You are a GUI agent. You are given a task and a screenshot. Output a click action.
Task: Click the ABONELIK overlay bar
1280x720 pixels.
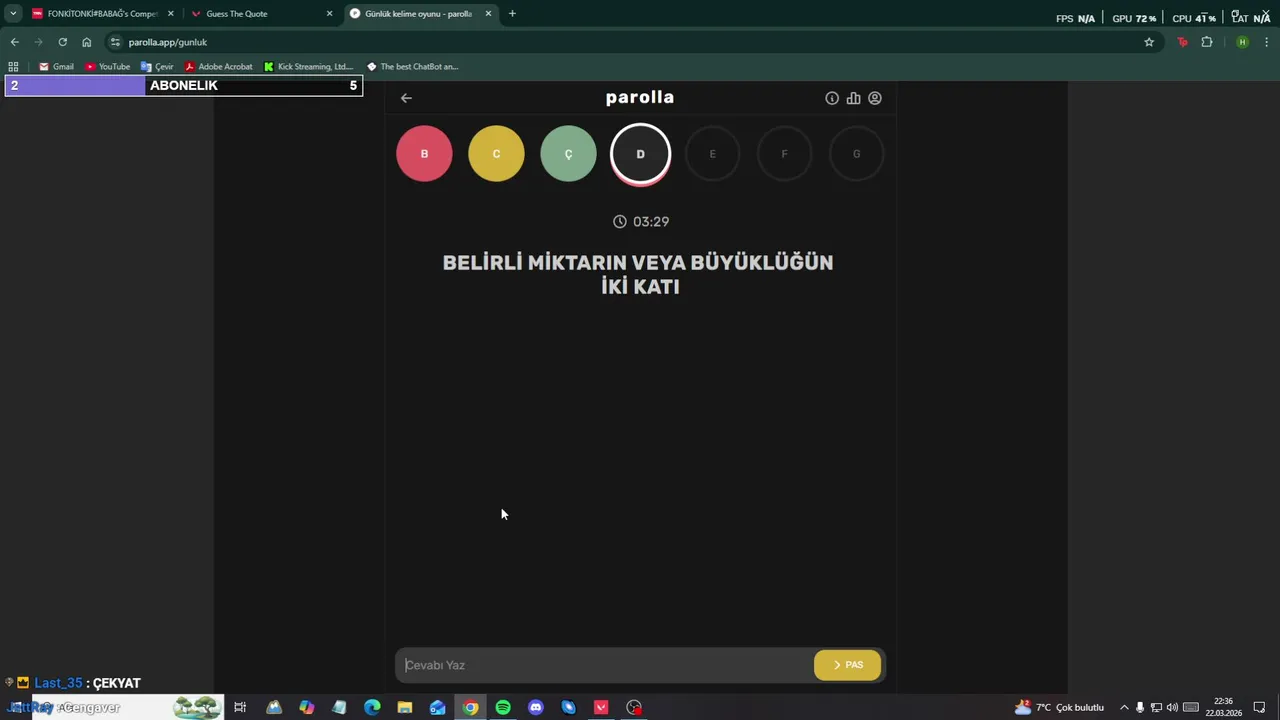183,86
